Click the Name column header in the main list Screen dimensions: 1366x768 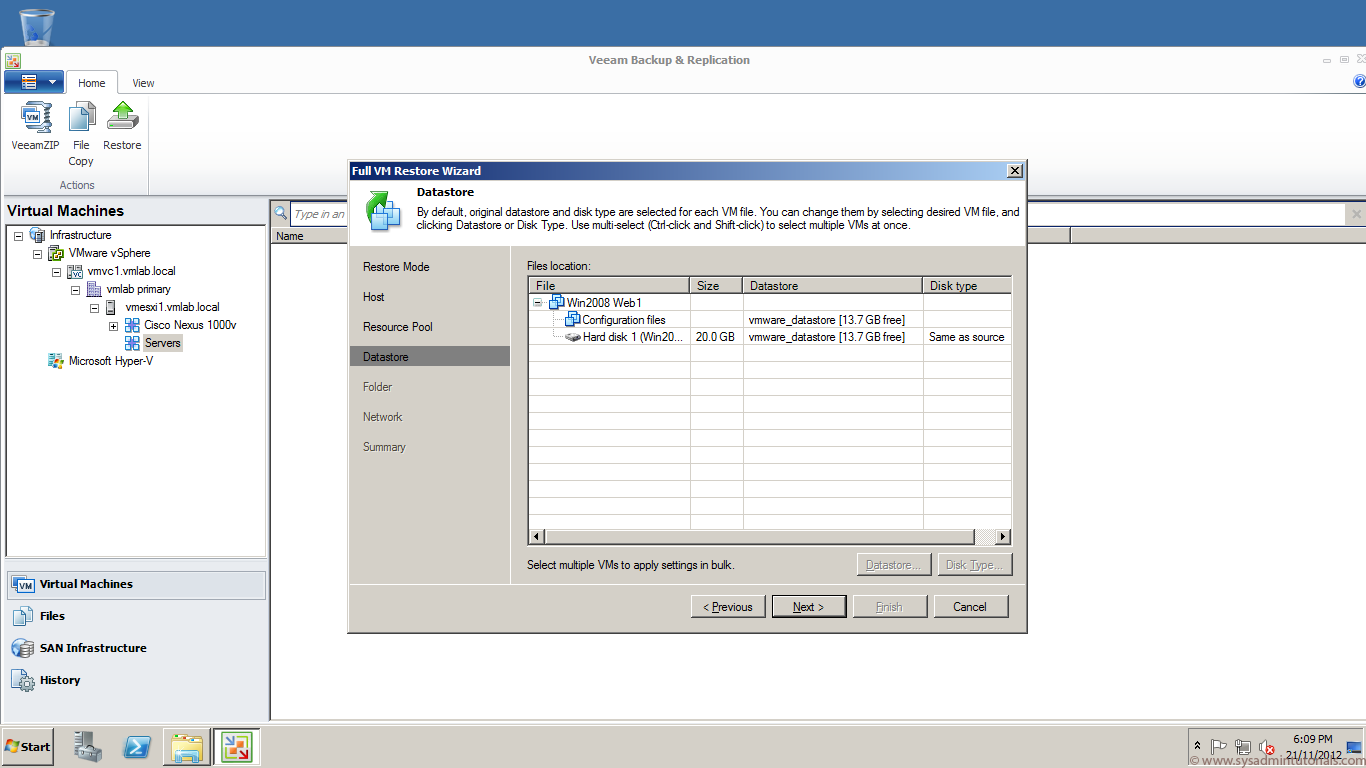click(x=309, y=236)
